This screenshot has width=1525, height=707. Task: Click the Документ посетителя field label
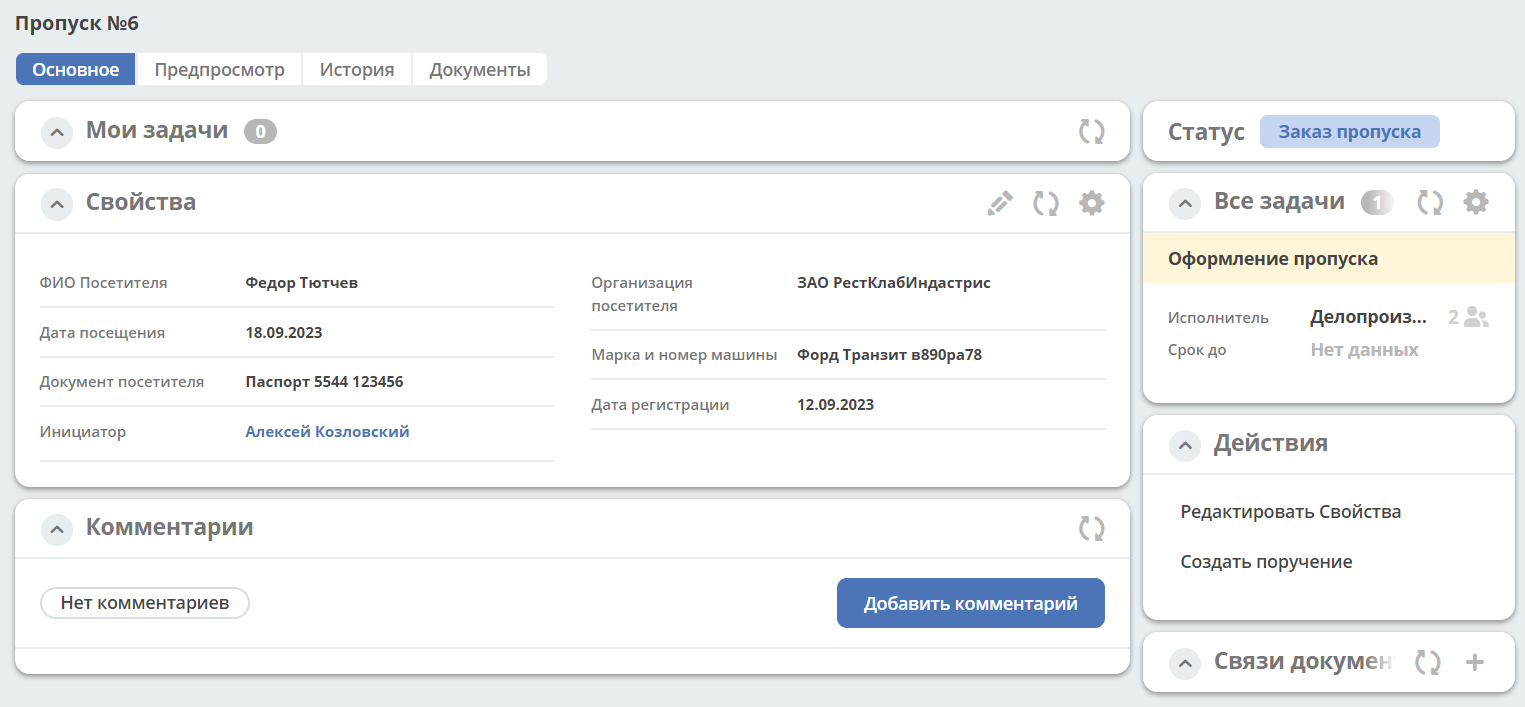(x=122, y=382)
